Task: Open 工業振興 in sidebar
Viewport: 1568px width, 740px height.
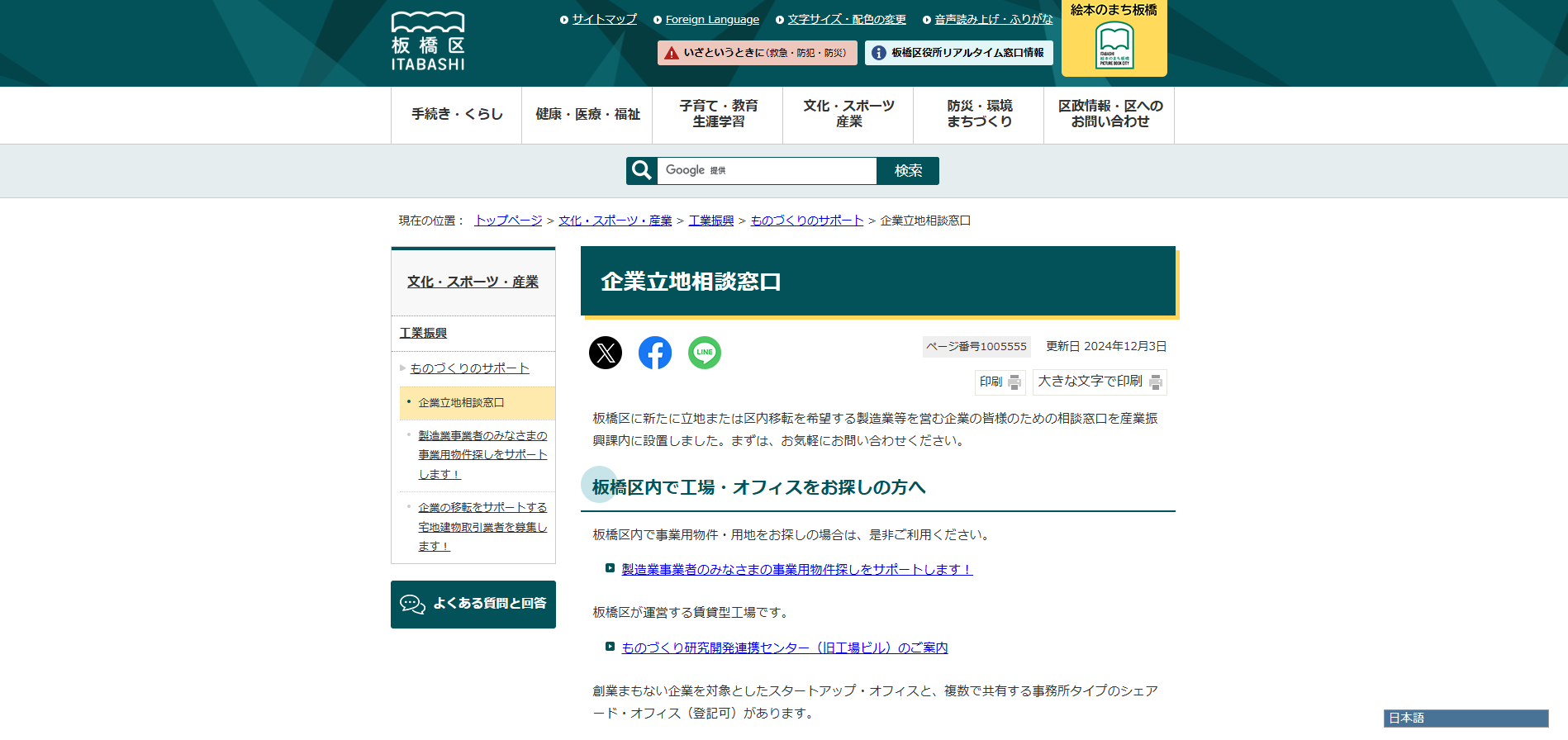Action: pos(424,334)
